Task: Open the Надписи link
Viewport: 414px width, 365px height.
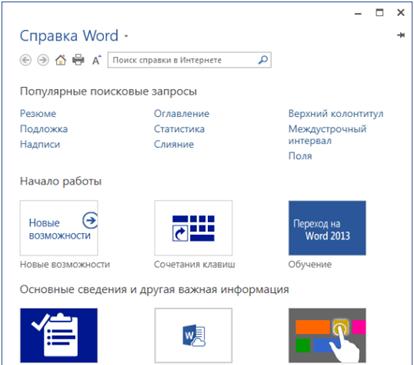Action: pyautogui.click(x=40, y=144)
